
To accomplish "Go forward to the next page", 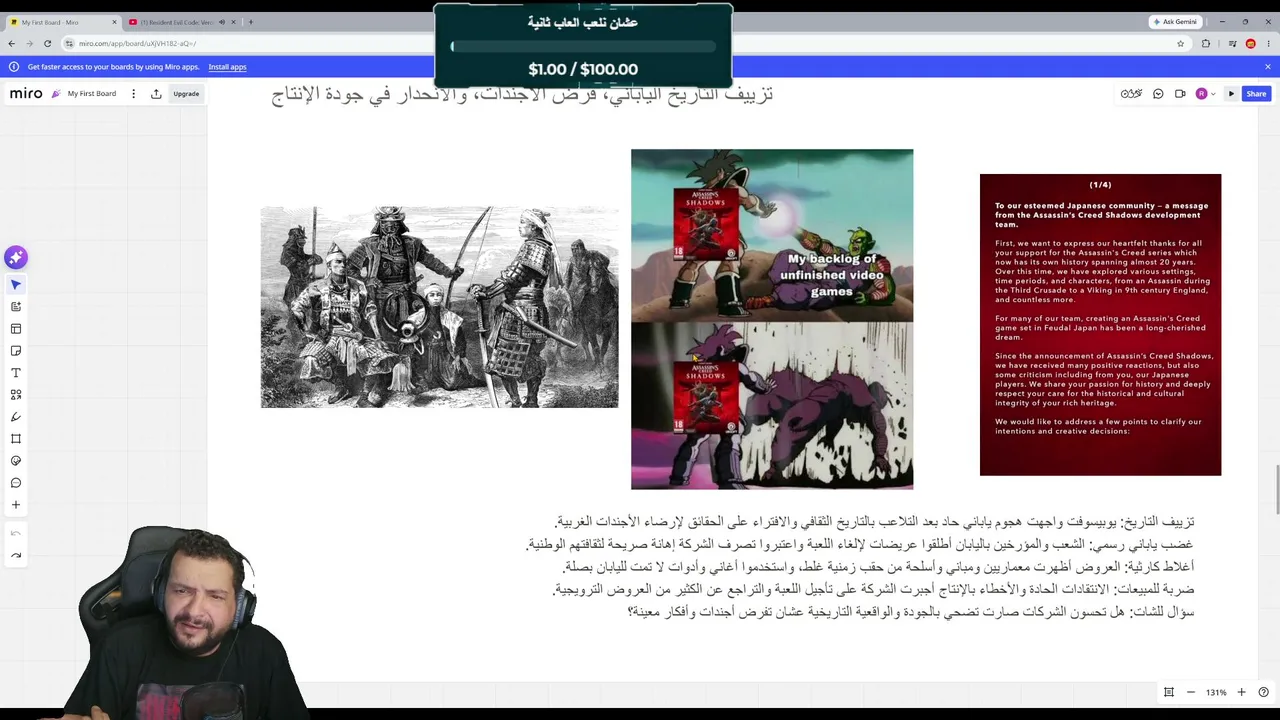I will (30, 43).
